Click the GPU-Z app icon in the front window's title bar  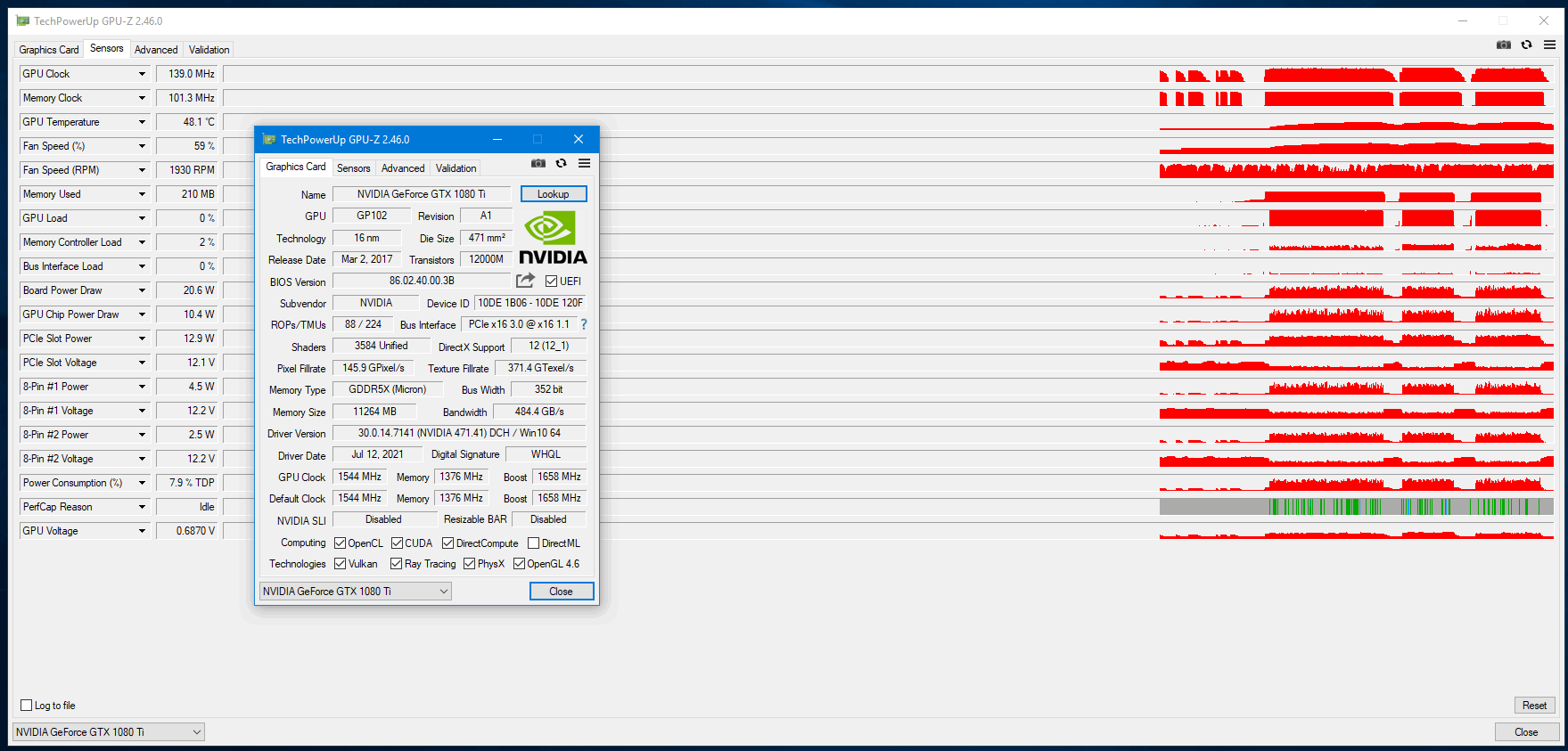click(269, 139)
